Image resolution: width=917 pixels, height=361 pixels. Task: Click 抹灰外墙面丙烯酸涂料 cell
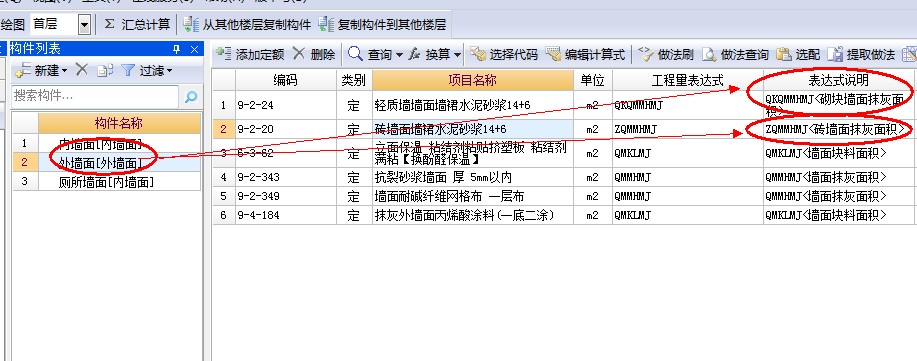pyautogui.click(x=473, y=215)
